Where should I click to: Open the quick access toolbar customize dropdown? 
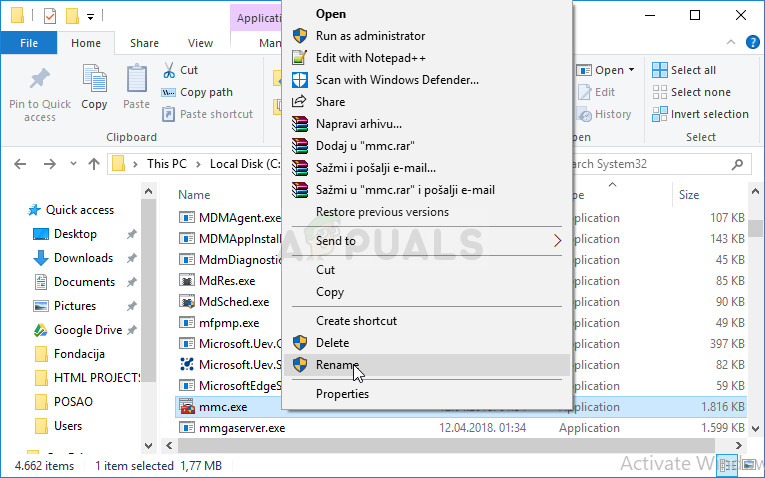point(90,17)
